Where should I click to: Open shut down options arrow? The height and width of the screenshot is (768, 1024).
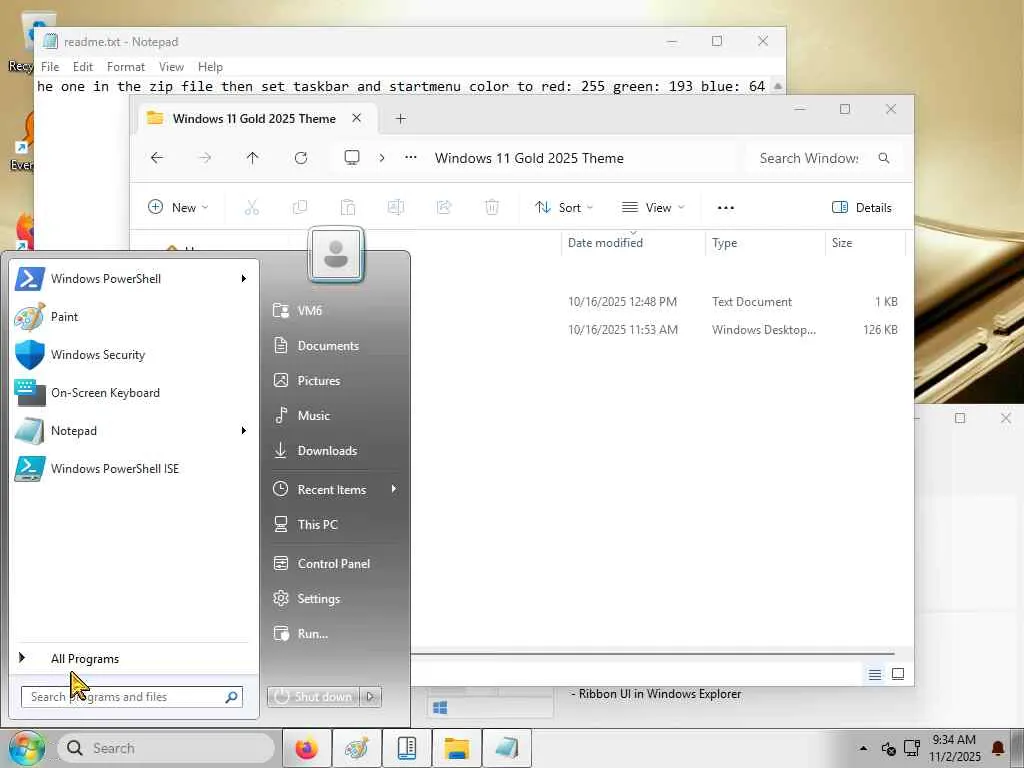(x=370, y=697)
